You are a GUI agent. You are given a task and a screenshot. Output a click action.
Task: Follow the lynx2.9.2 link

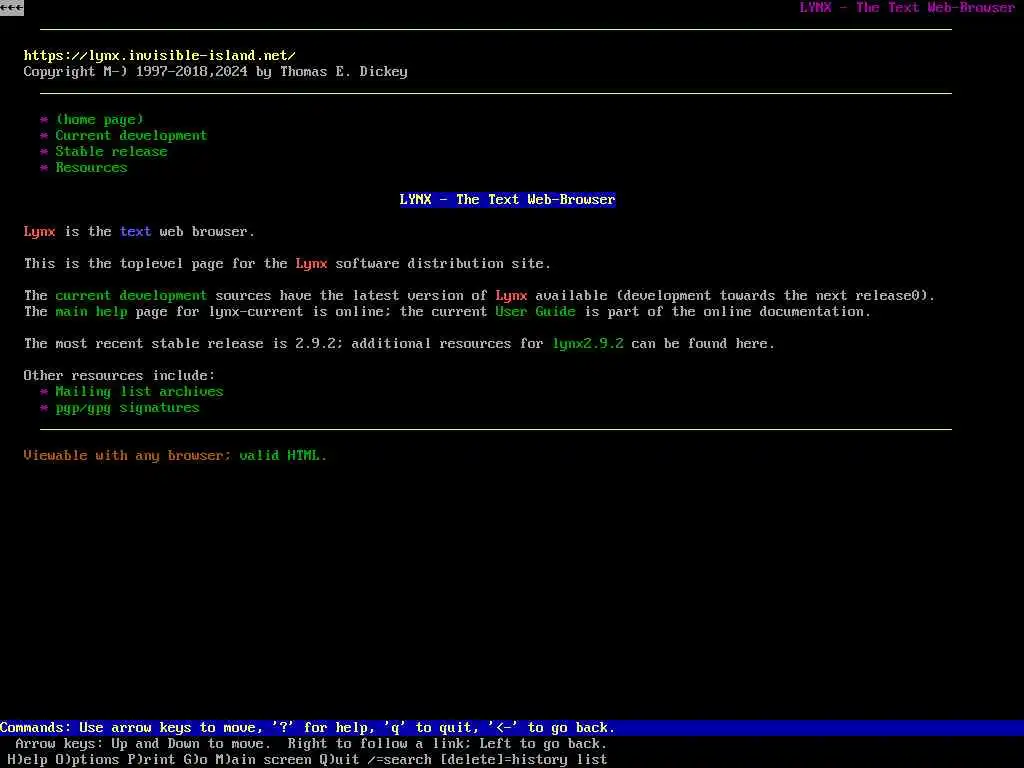(x=588, y=344)
